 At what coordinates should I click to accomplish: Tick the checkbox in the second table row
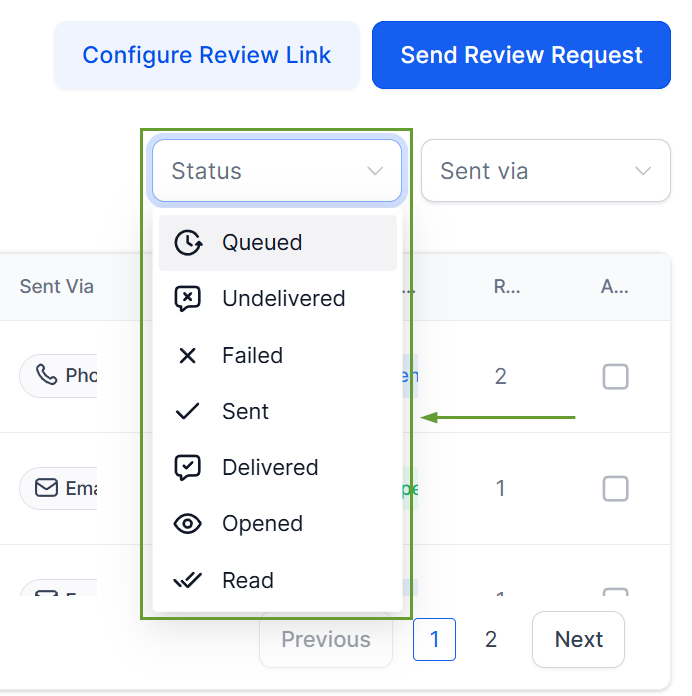click(x=615, y=489)
